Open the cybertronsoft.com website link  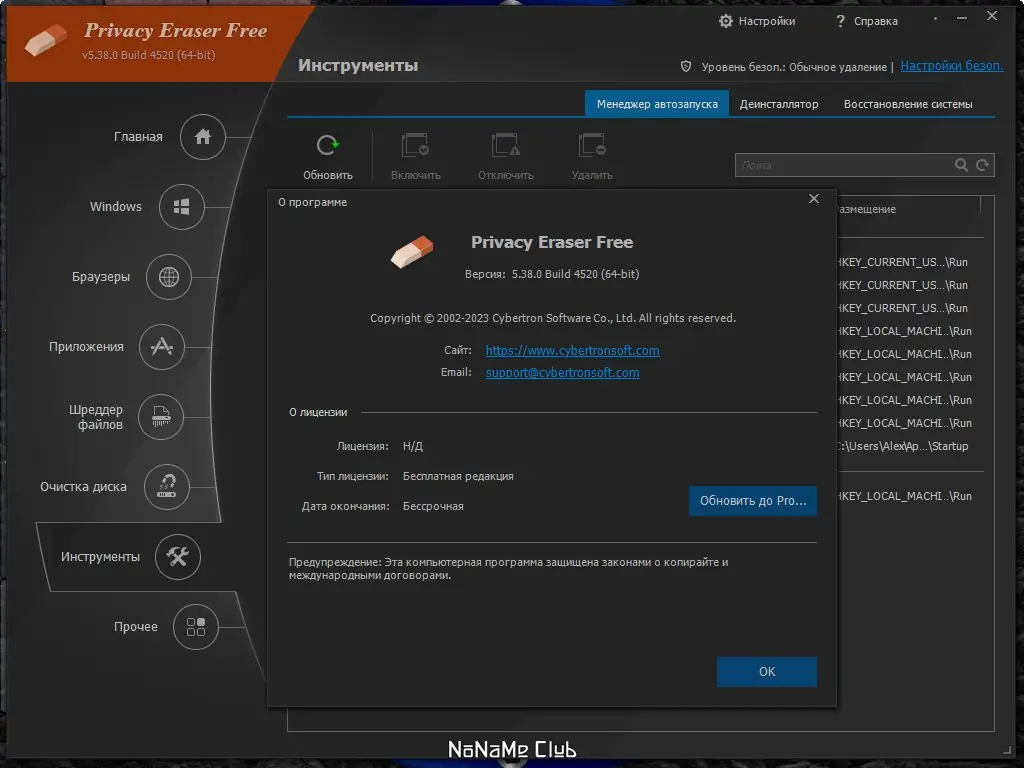tap(572, 351)
